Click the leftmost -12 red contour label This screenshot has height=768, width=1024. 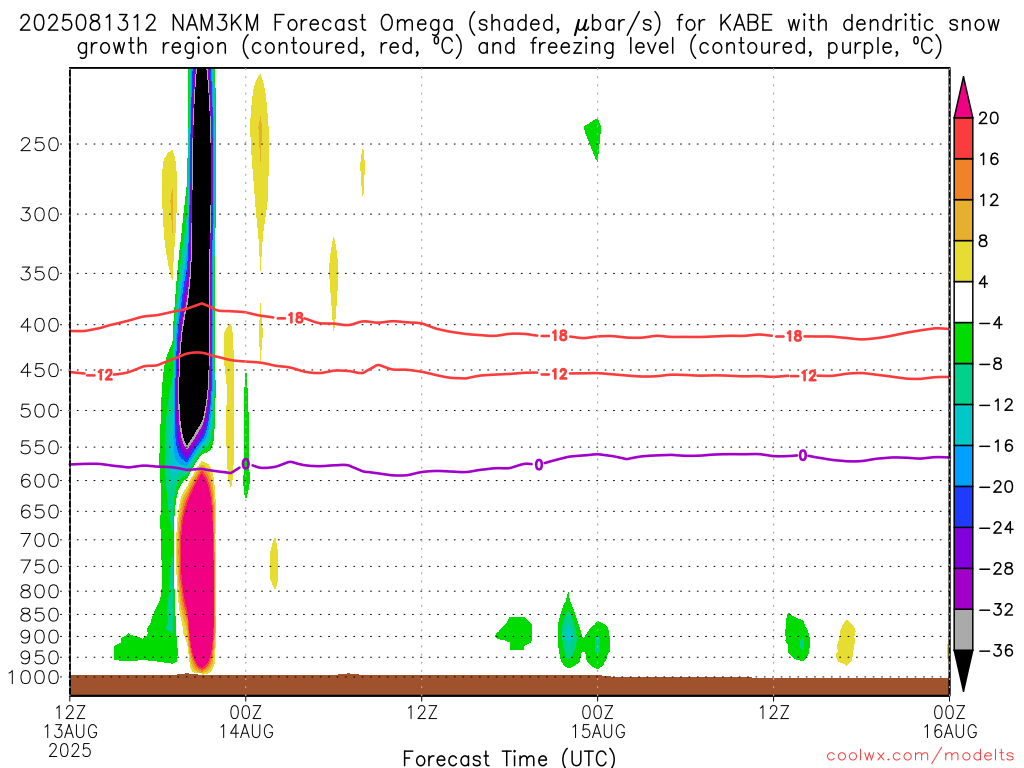coord(99,375)
